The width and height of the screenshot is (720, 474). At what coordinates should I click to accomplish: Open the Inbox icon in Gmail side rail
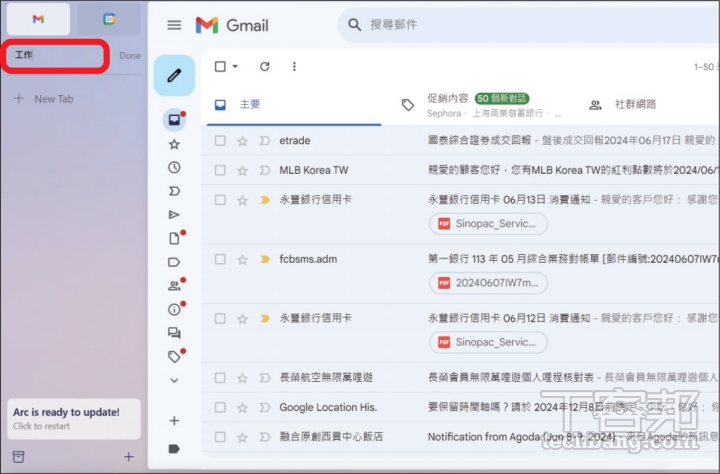pyautogui.click(x=174, y=120)
